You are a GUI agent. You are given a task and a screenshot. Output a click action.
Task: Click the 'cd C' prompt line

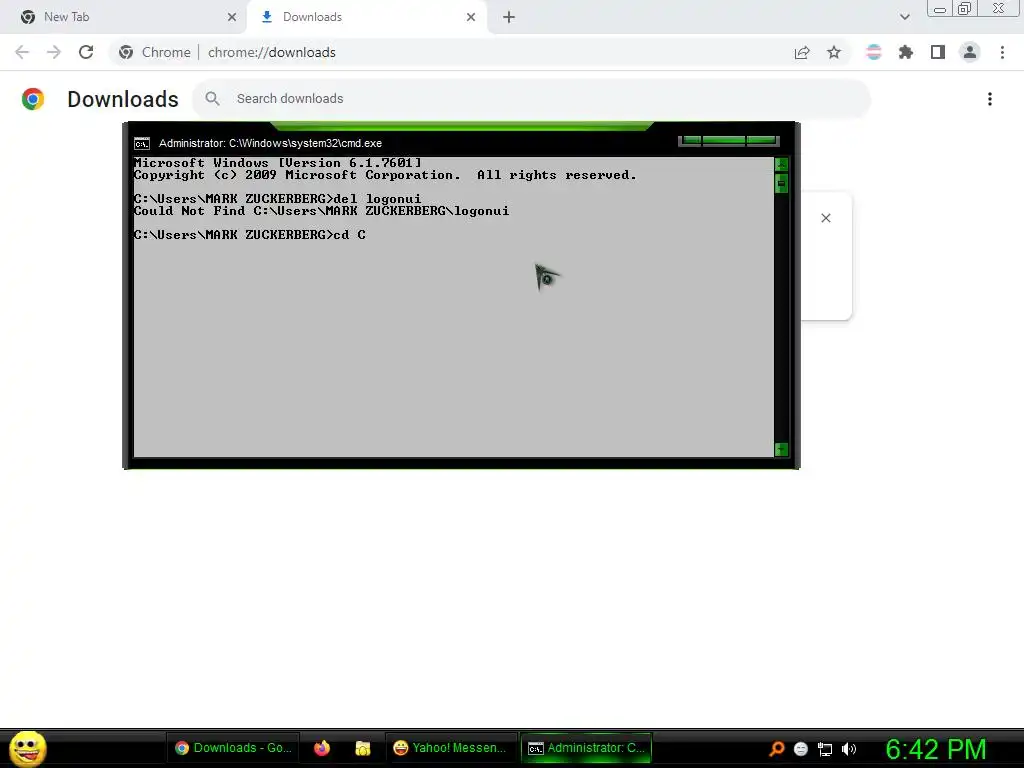point(249,234)
